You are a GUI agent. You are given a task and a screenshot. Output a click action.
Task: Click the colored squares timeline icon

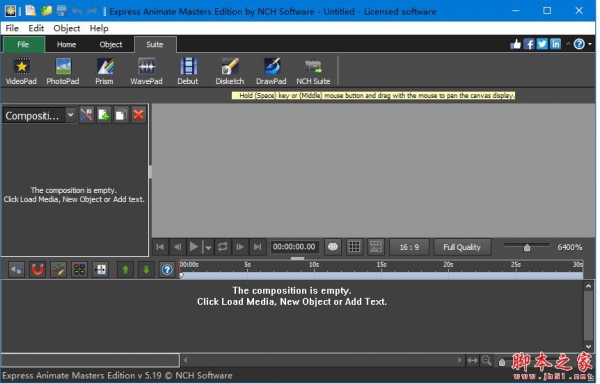(x=80, y=270)
